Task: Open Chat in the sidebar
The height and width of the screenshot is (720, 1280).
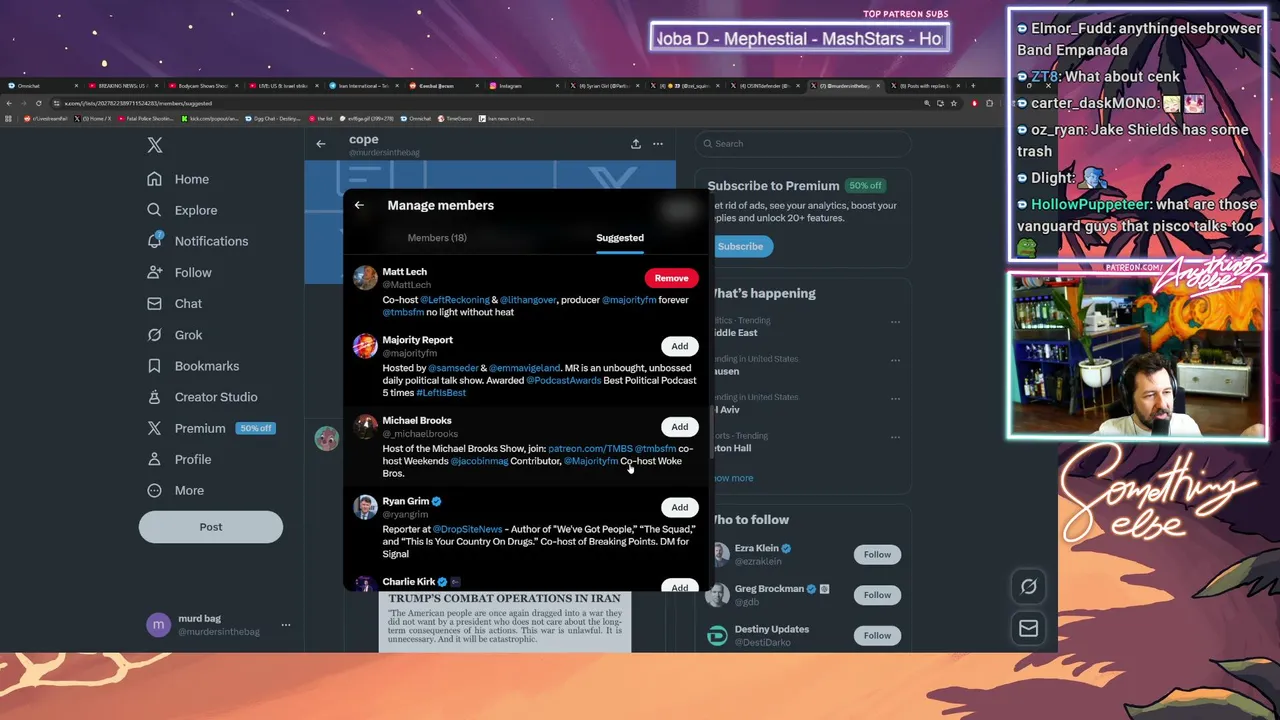Action: click(174, 303)
